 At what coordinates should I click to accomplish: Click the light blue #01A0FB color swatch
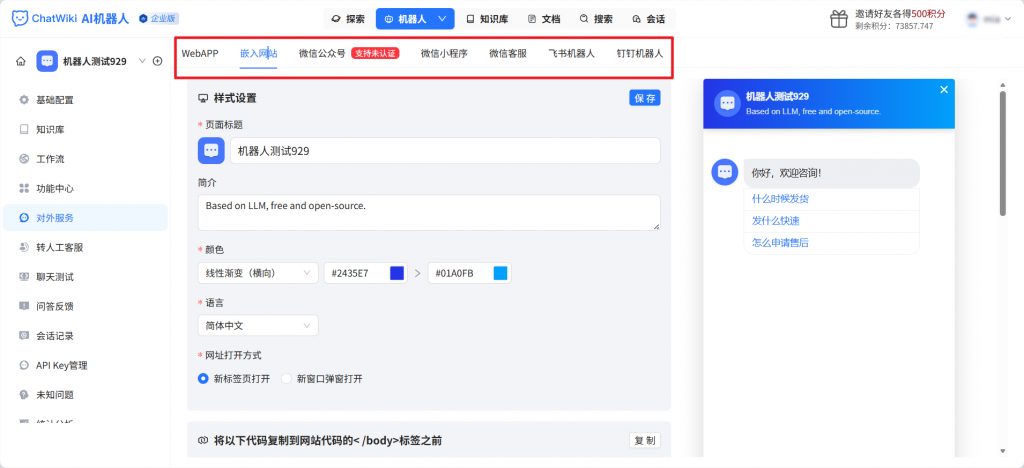(x=500, y=273)
